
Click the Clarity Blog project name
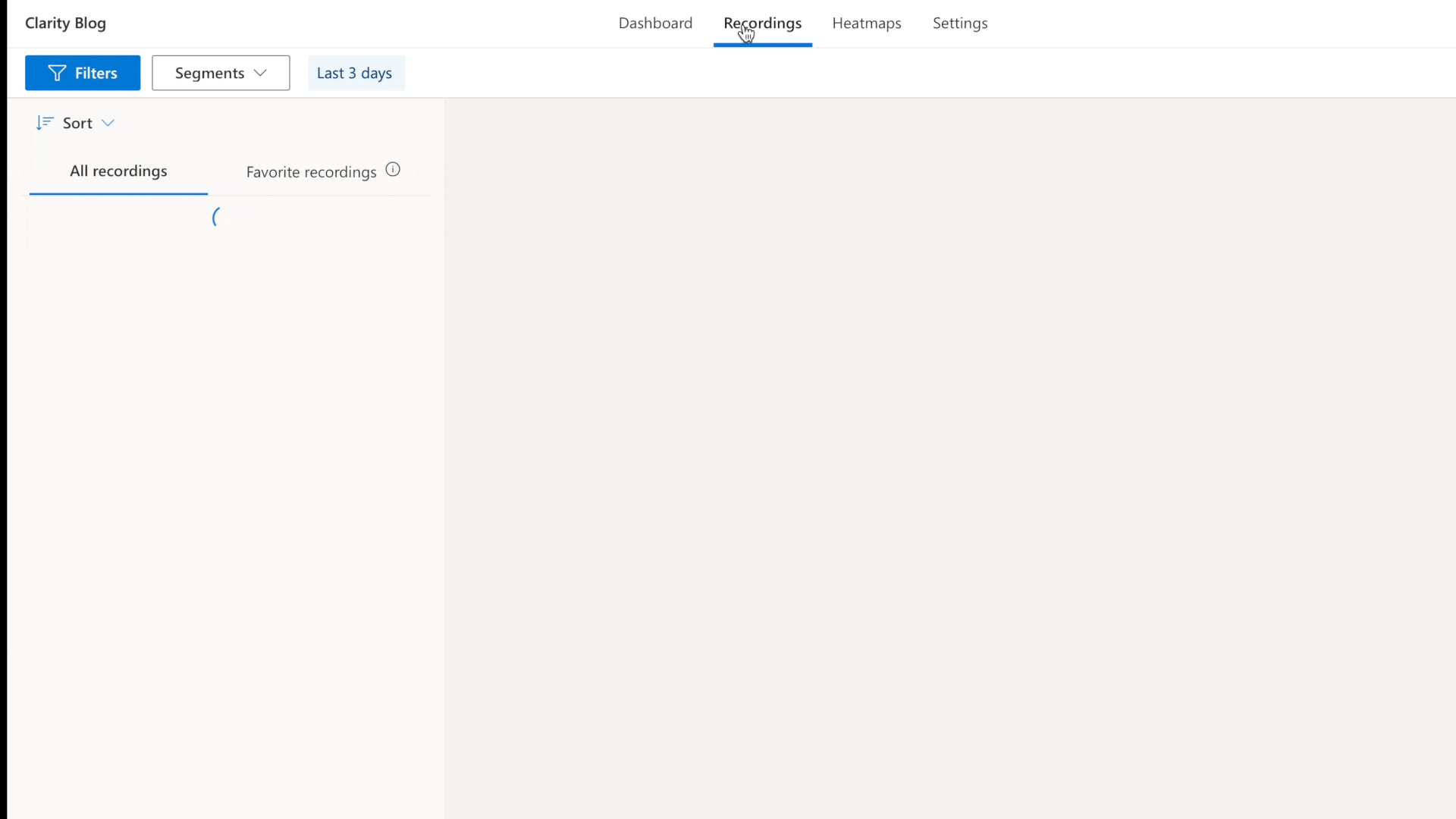[x=65, y=24]
